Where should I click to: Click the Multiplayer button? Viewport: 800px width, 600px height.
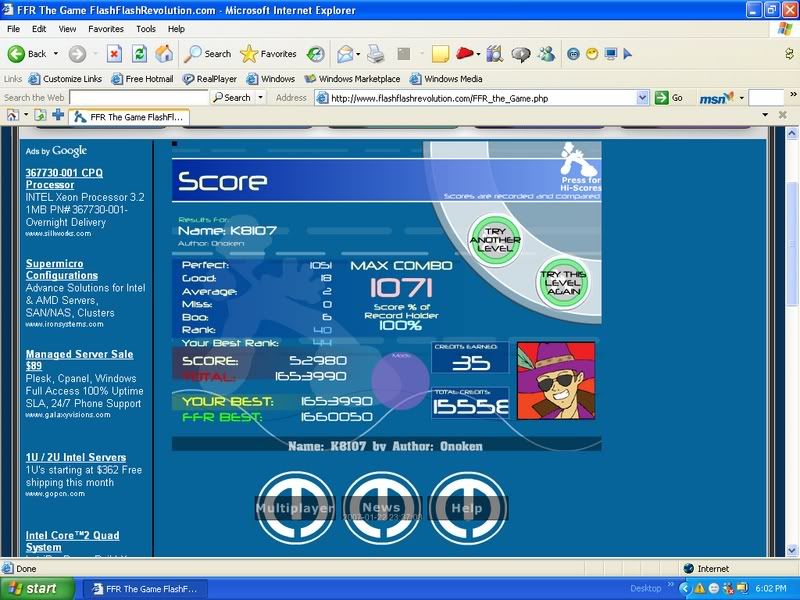(x=294, y=508)
